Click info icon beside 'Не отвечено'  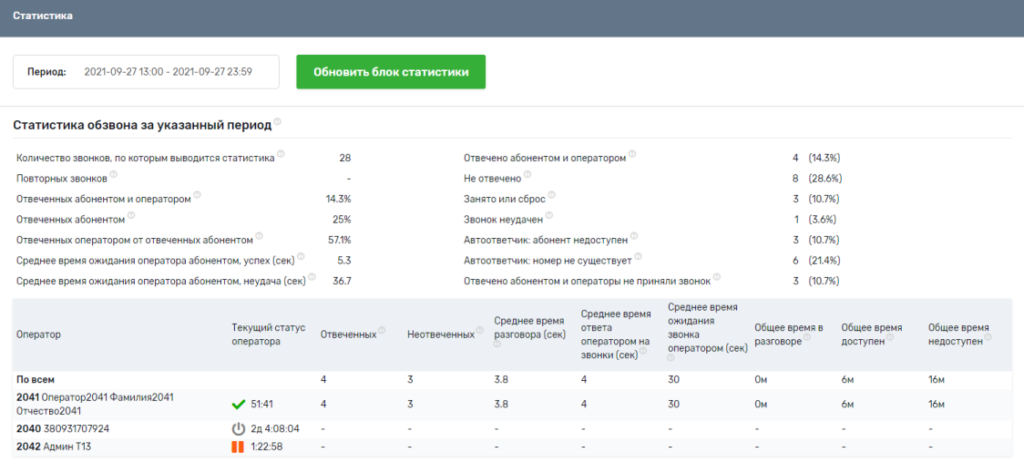tap(528, 175)
